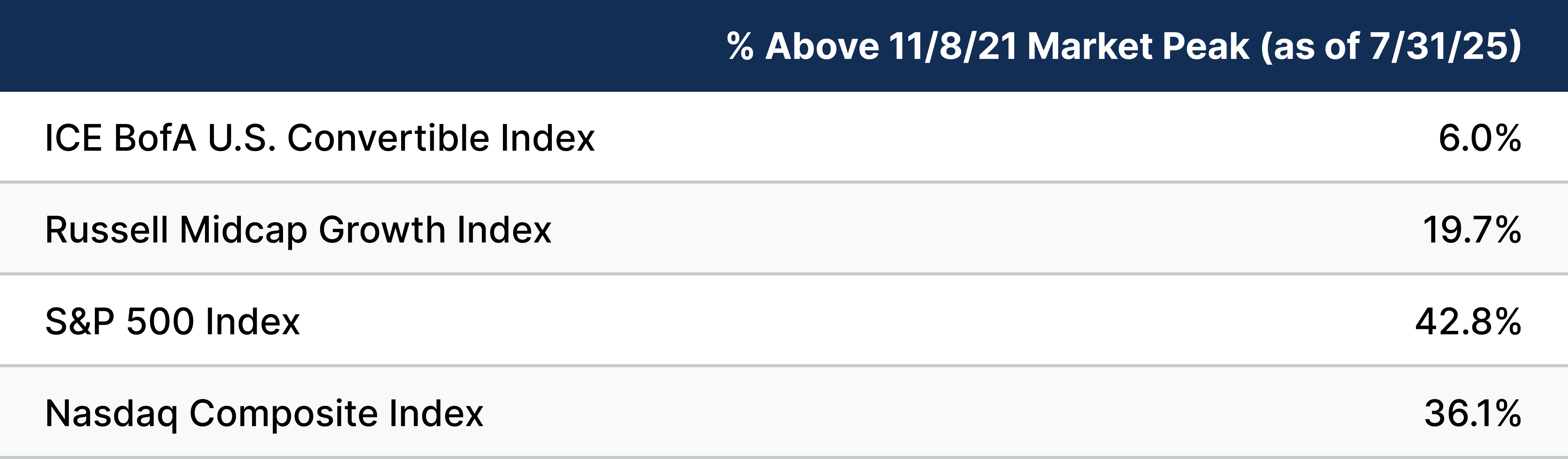
Task: Click the word "Convertible" in the first row
Action: pyautogui.click(x=388, y=138)
